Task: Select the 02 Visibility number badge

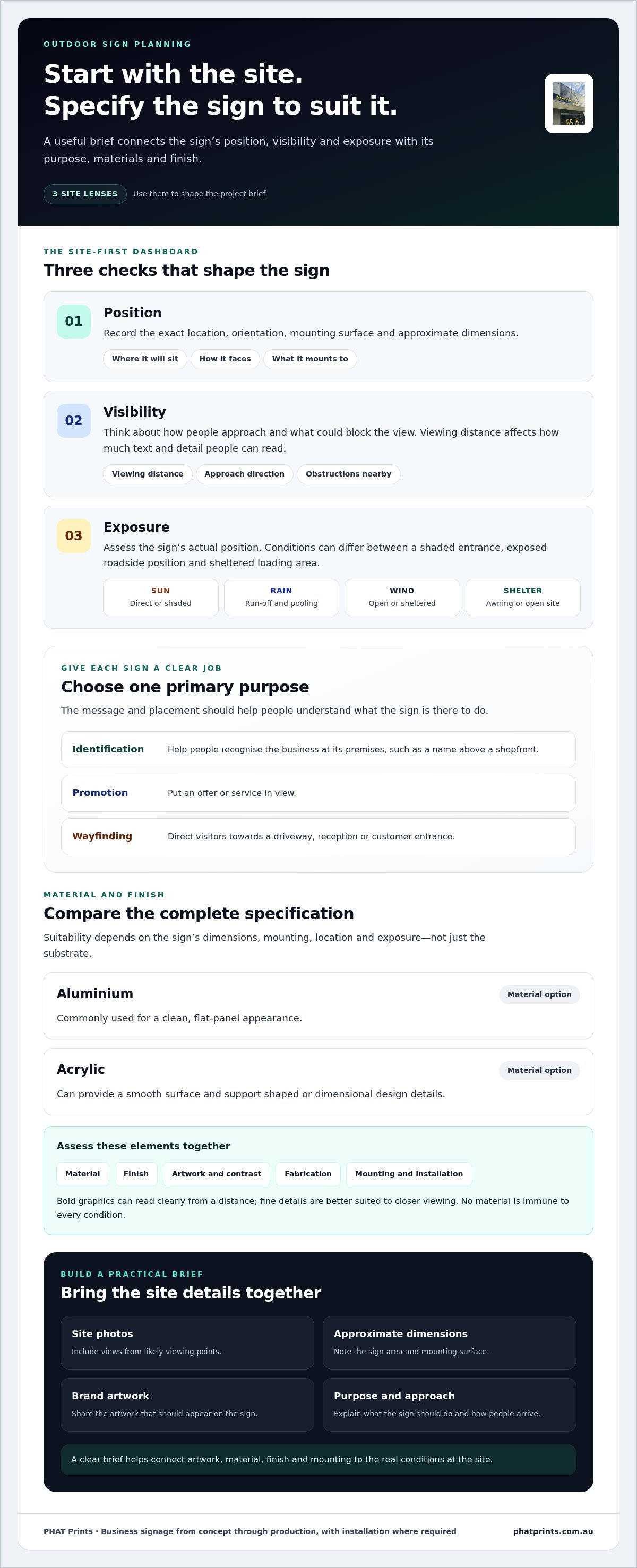Action: [74, 421]
